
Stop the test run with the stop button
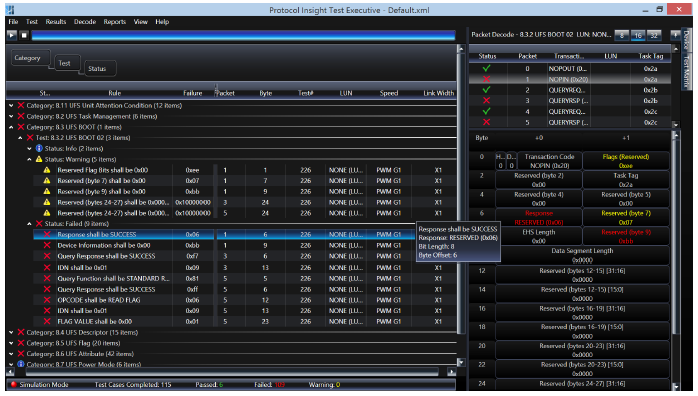coord(24,35)
